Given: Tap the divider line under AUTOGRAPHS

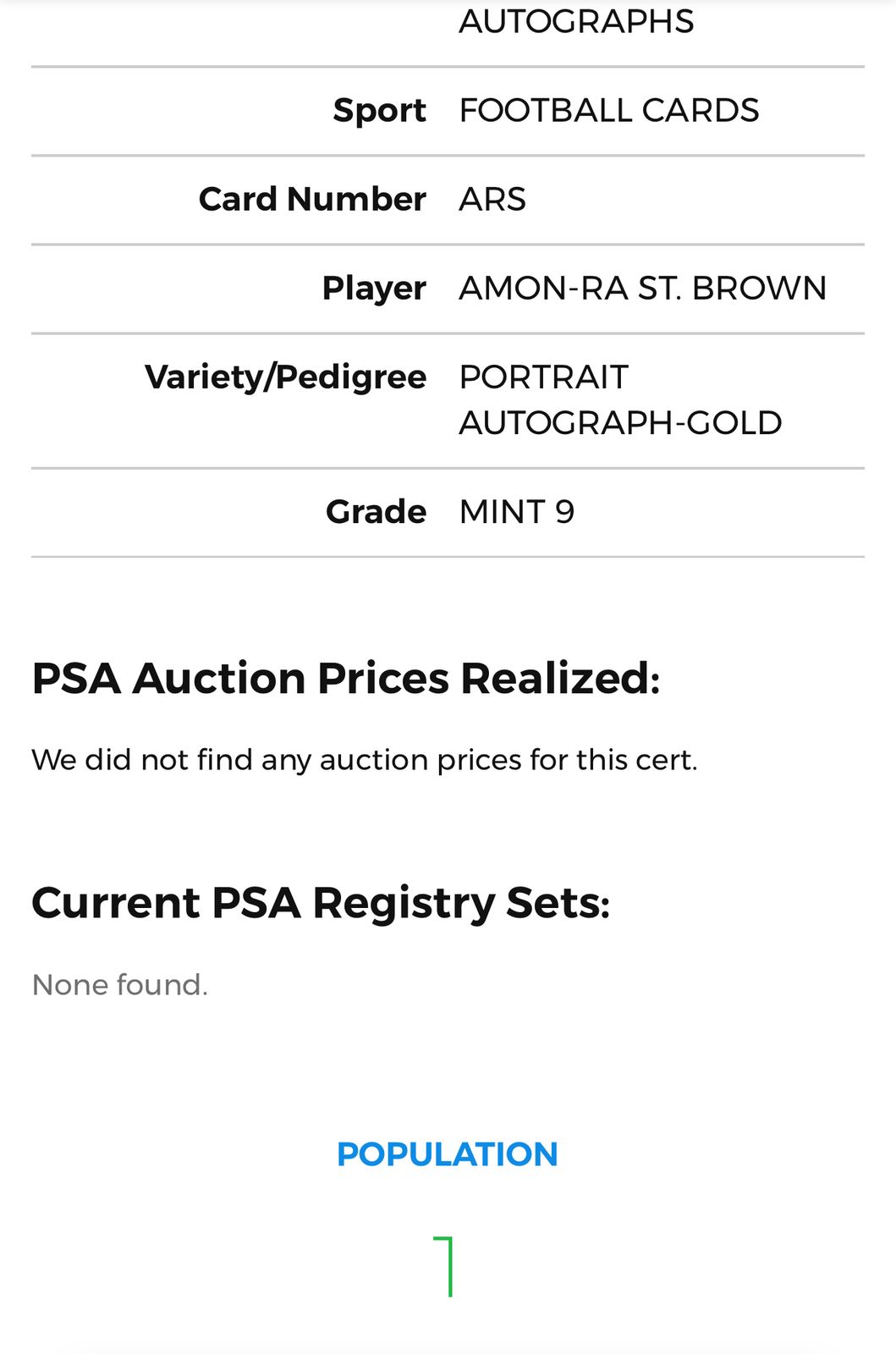Looking at the screenshot, I should [448, 67].
